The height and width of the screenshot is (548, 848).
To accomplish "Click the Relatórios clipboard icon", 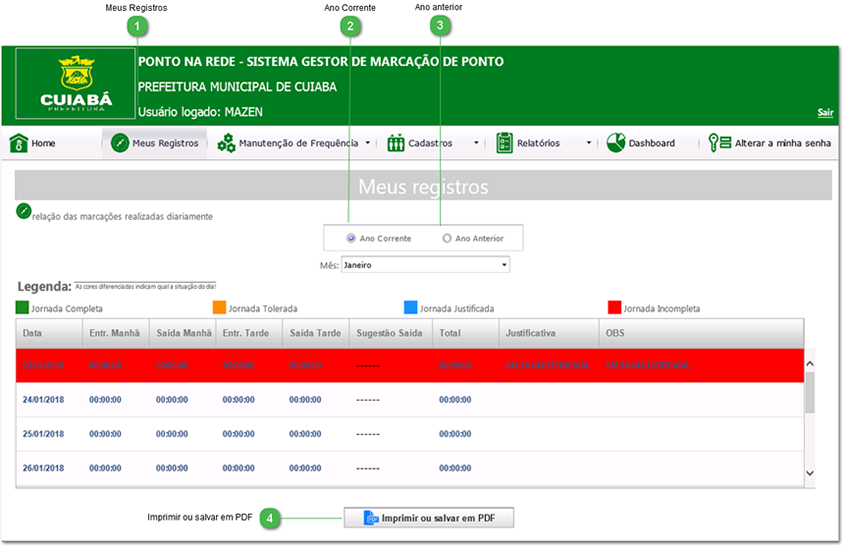I will pyautogui.click(x=504, y=143).
